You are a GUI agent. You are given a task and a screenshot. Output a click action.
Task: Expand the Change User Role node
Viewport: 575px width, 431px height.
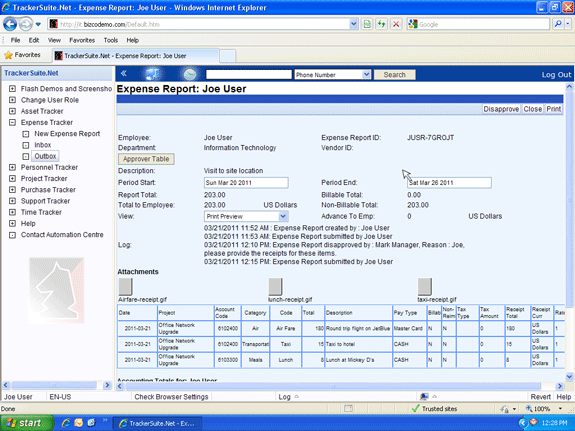12,100
